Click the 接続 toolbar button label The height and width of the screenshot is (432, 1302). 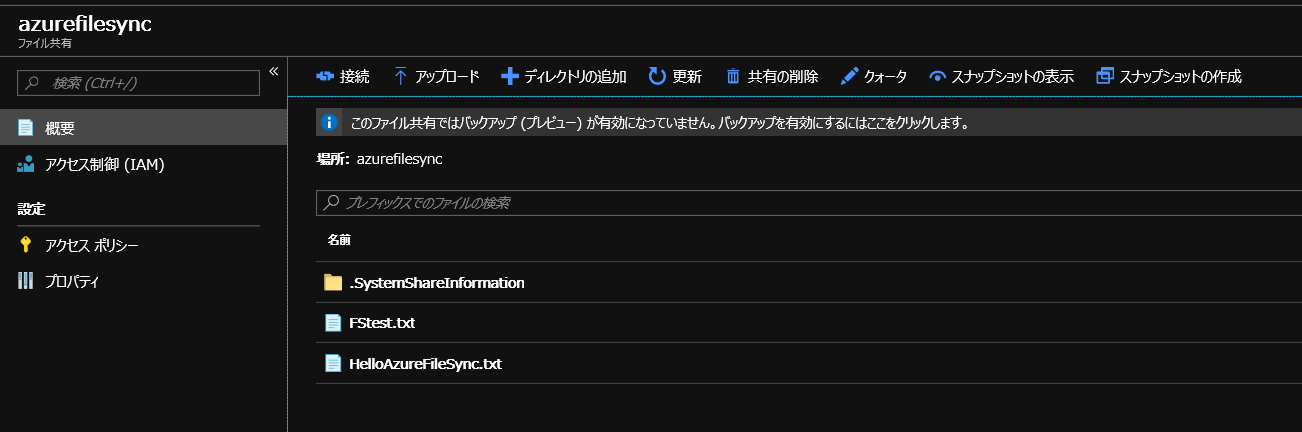click(x=354, y=76)
